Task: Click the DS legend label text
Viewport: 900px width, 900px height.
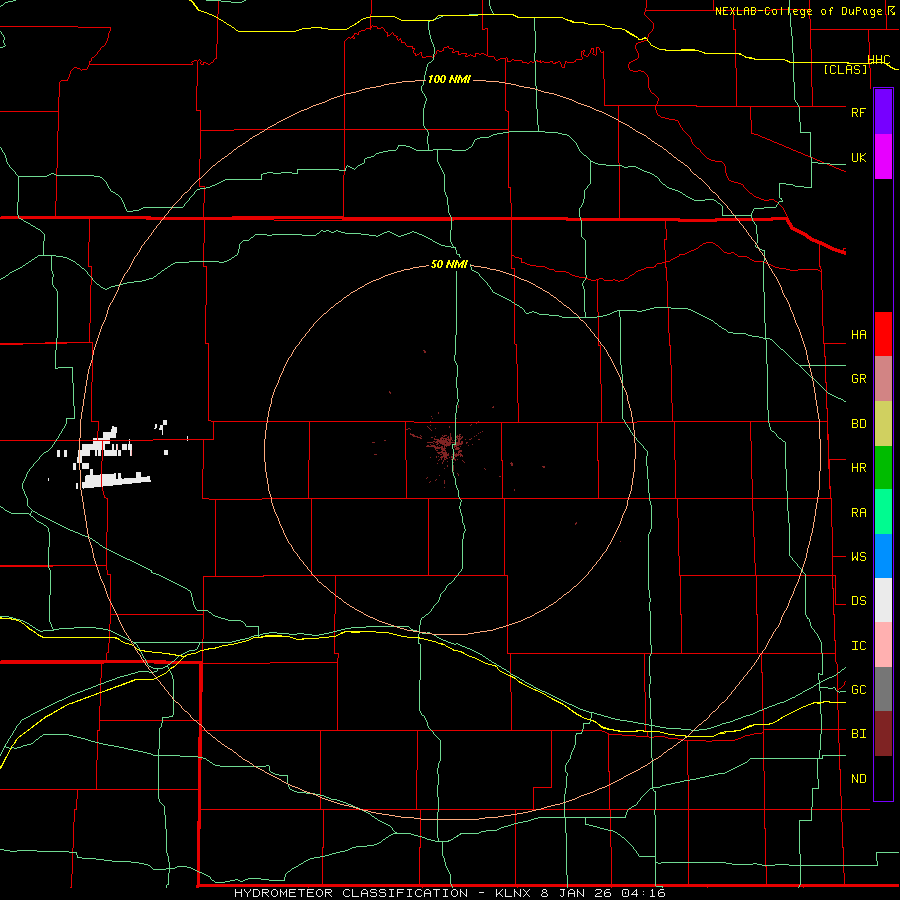Action: (858, 601)
